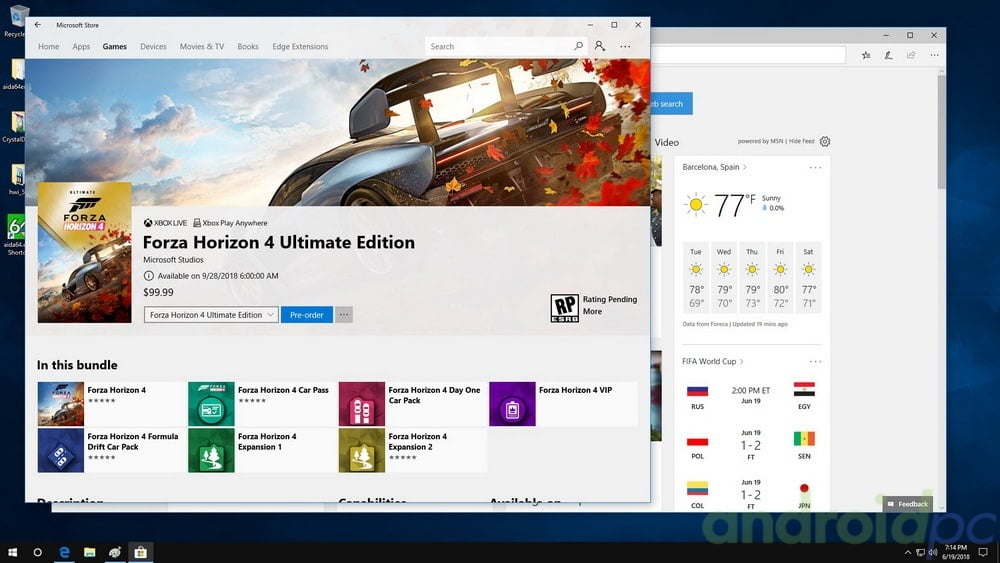Image resolution: width=1000 pixels, height=563 pixels.
Task: Open more options button next to Pre-order
Action: tap(344, 314)
